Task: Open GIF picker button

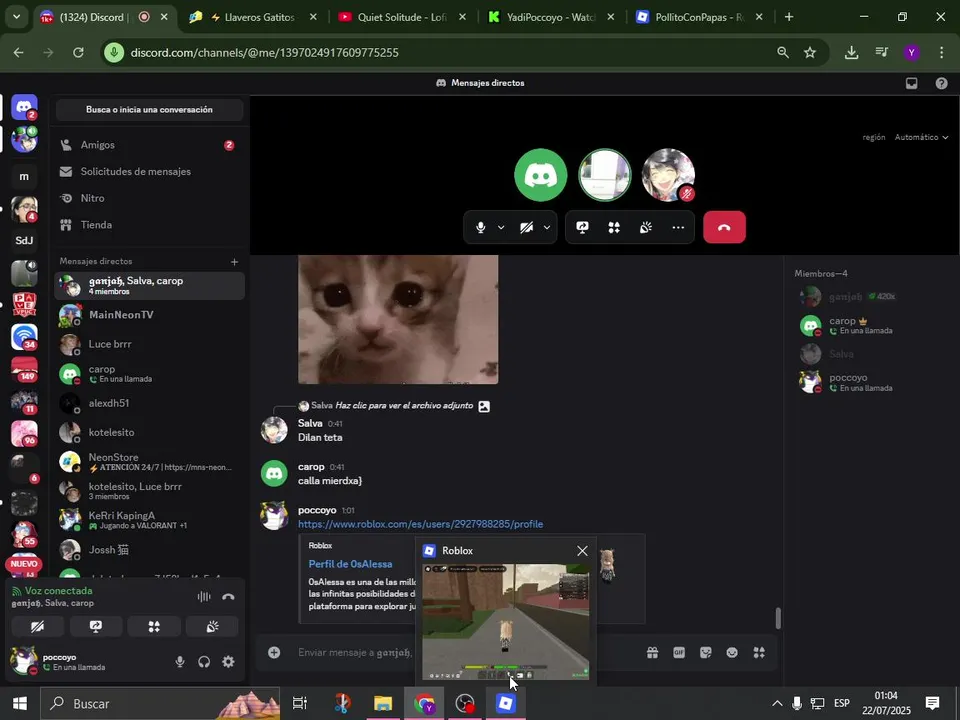Action: coord(679,653)
